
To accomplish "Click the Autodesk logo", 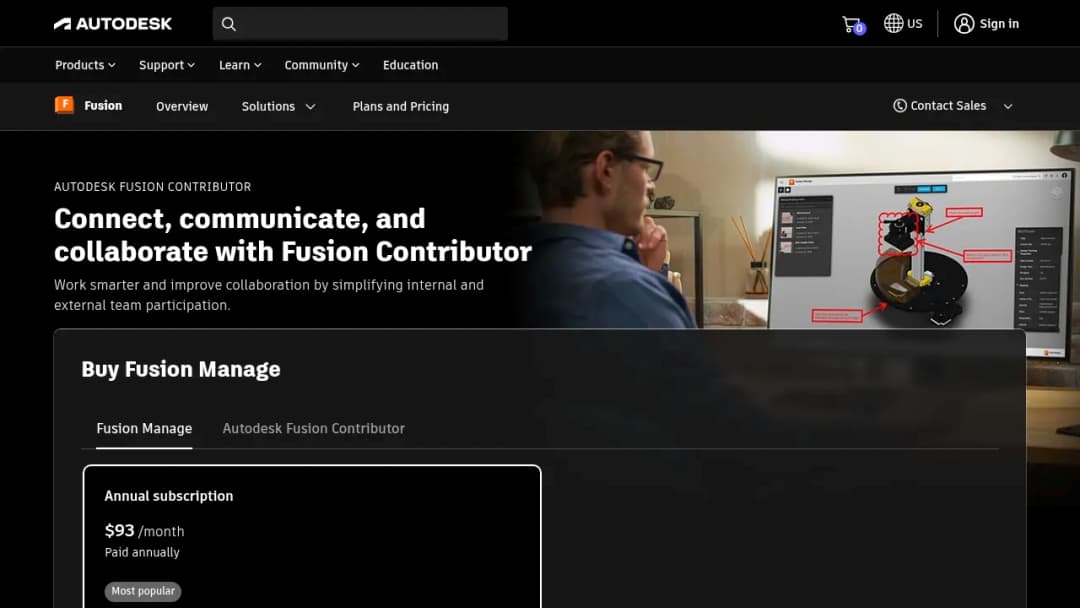I will coord(113,23).
